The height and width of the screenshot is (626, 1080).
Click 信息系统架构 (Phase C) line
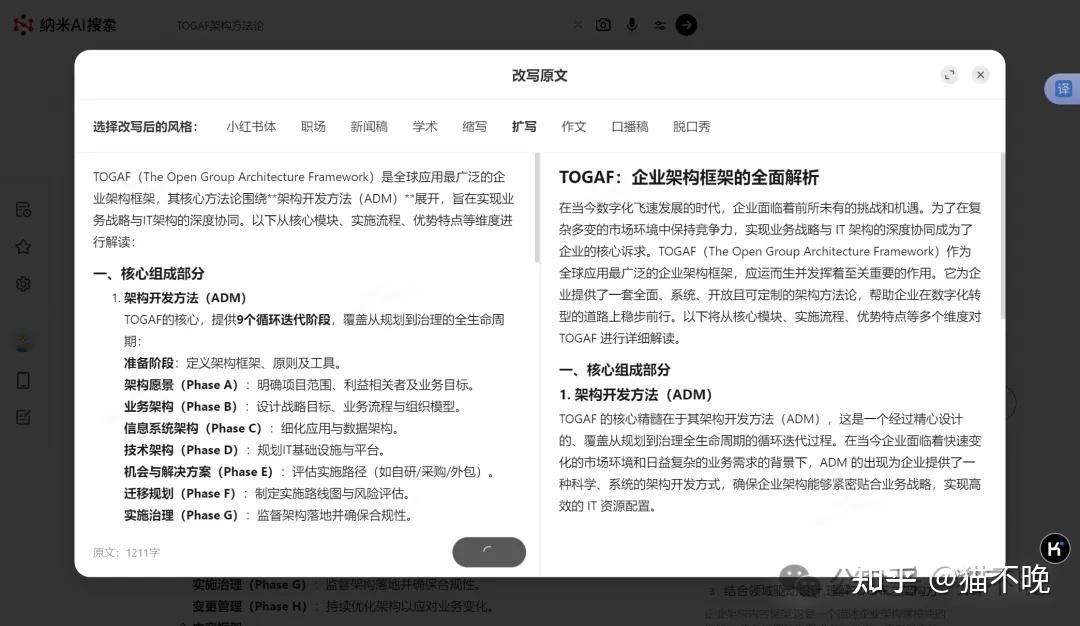coord(263,428)
